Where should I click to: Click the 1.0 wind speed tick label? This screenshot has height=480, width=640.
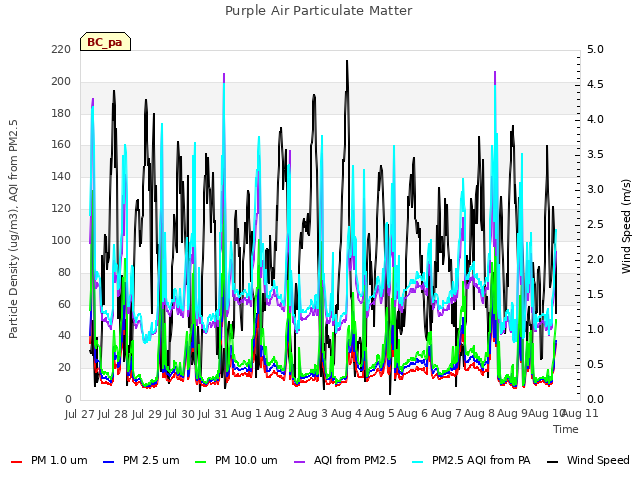(x=595, y=330)
